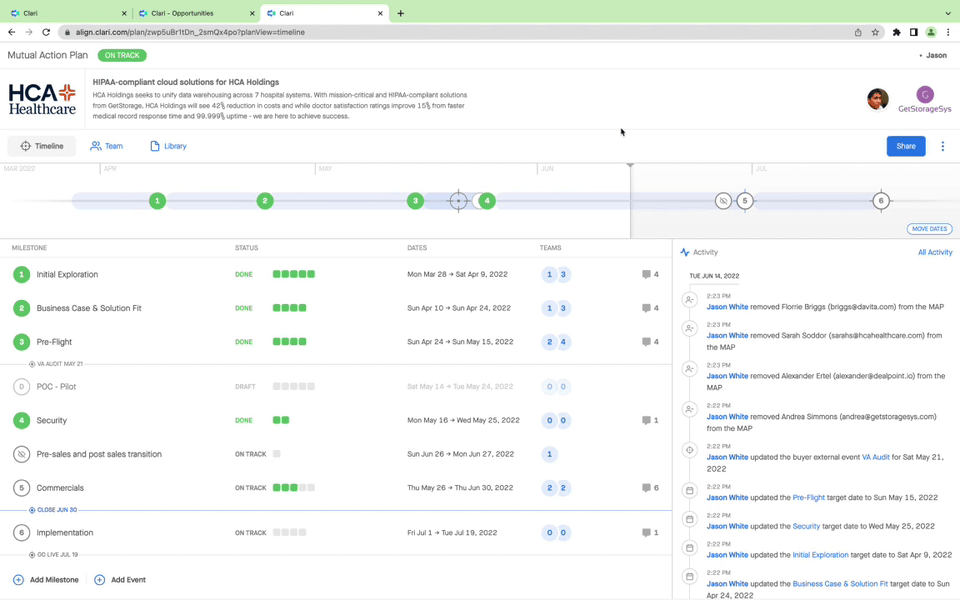Click the CLOSE JUN 30 event marker
The image size is (960, 600).
point(53,510)
